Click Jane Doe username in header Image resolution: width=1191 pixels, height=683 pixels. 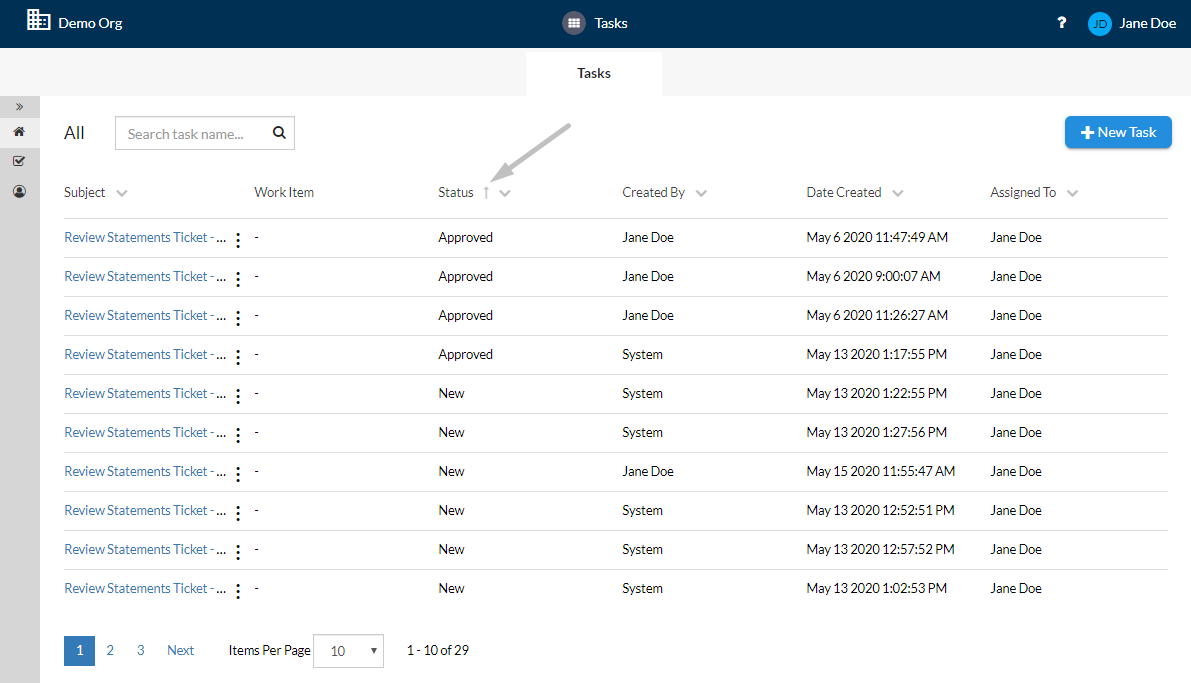(x=1147, y=24)
